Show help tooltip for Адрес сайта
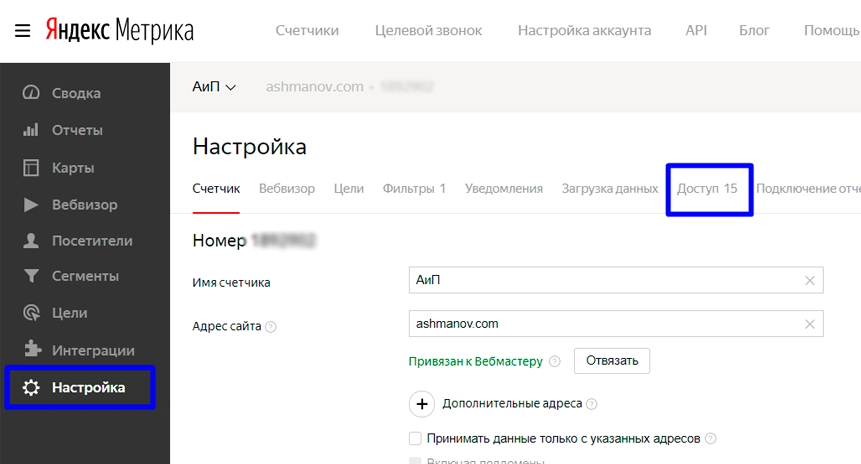This screenshot has width=861, height=464. [x=271, y=327]
